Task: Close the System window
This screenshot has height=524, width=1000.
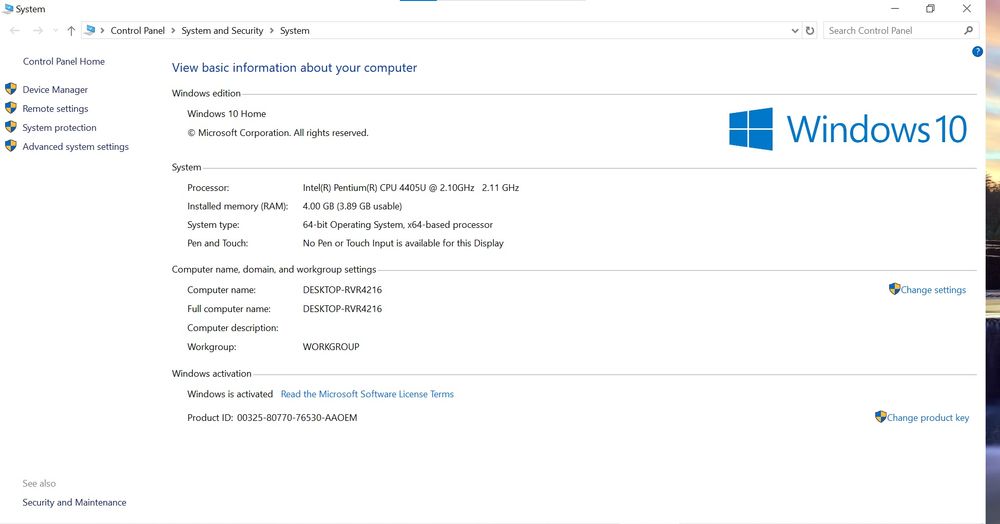Action: click(x=967, y=9)
